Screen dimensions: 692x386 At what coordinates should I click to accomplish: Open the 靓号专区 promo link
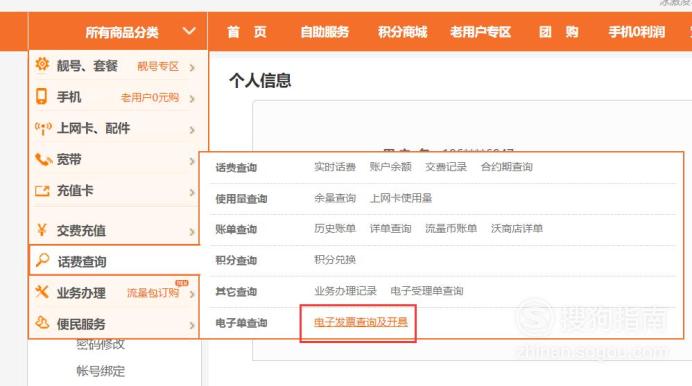(x=158, y=67)
